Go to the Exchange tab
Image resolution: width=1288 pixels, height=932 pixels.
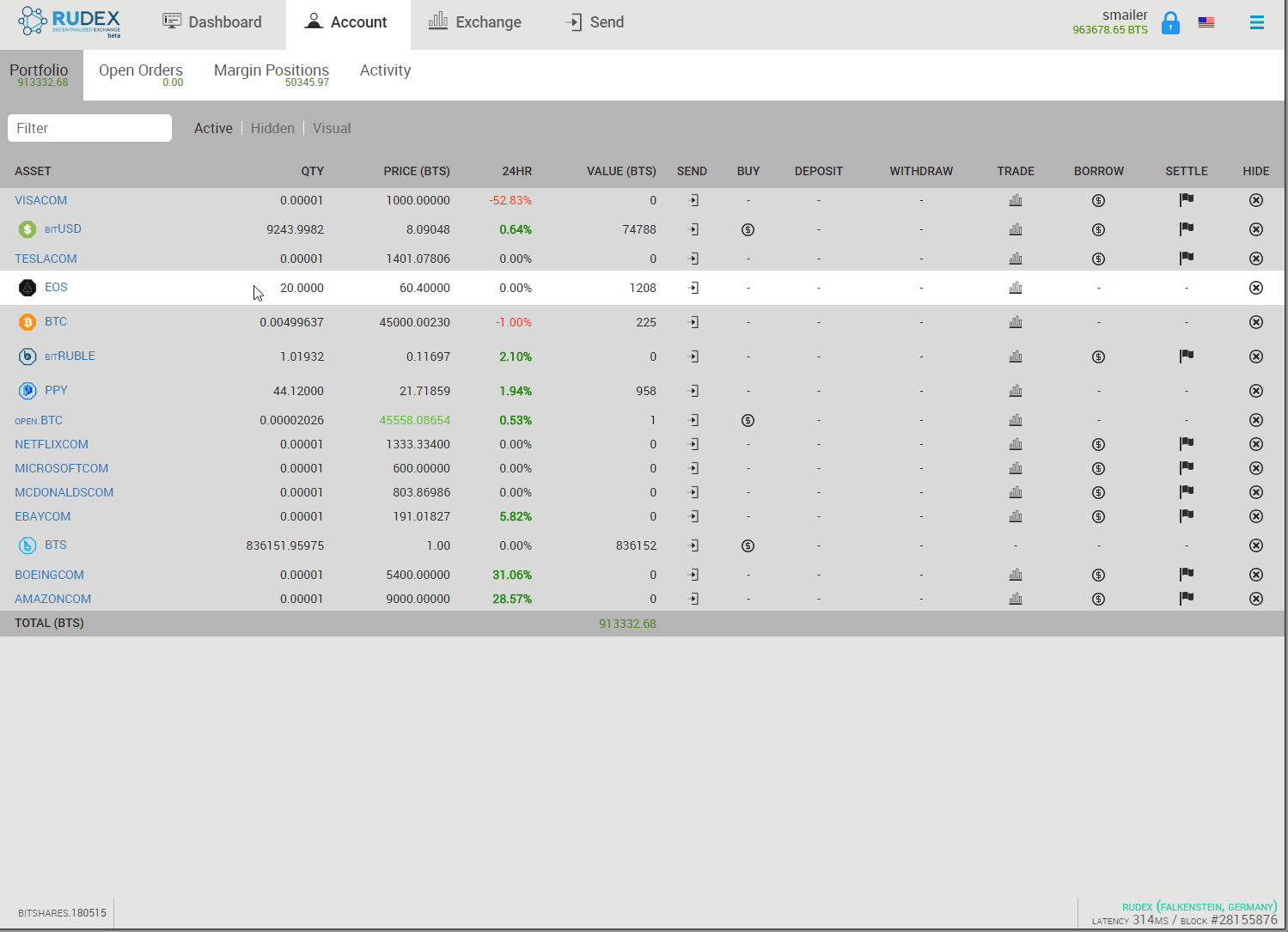475,22
